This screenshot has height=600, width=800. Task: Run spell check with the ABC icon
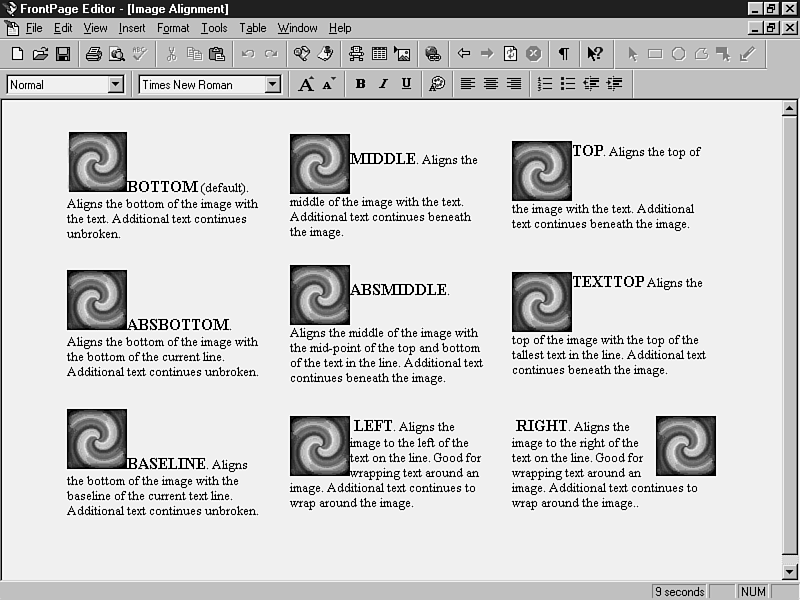coord(140,54)
